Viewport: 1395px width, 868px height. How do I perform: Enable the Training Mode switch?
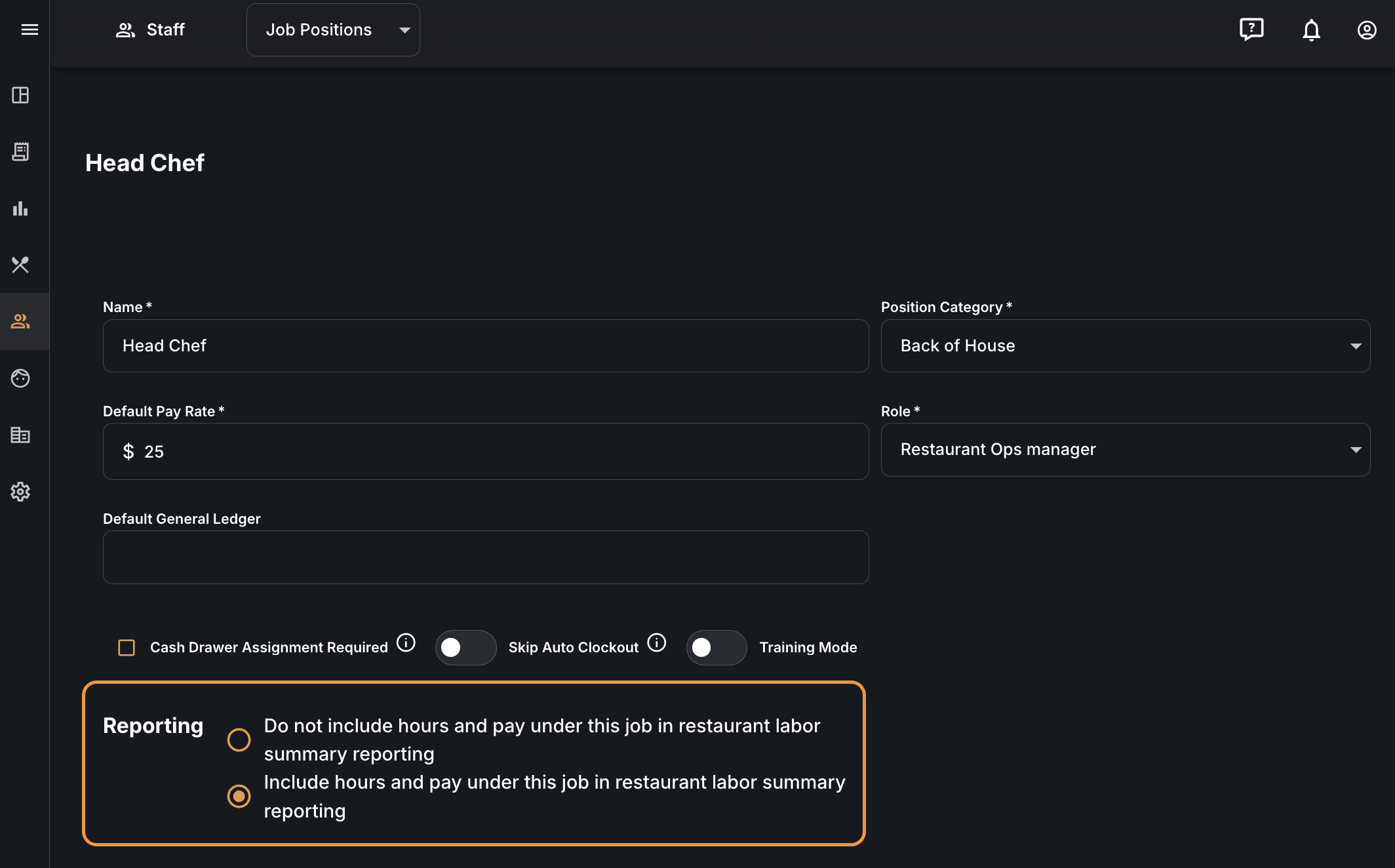coord(717,648)
